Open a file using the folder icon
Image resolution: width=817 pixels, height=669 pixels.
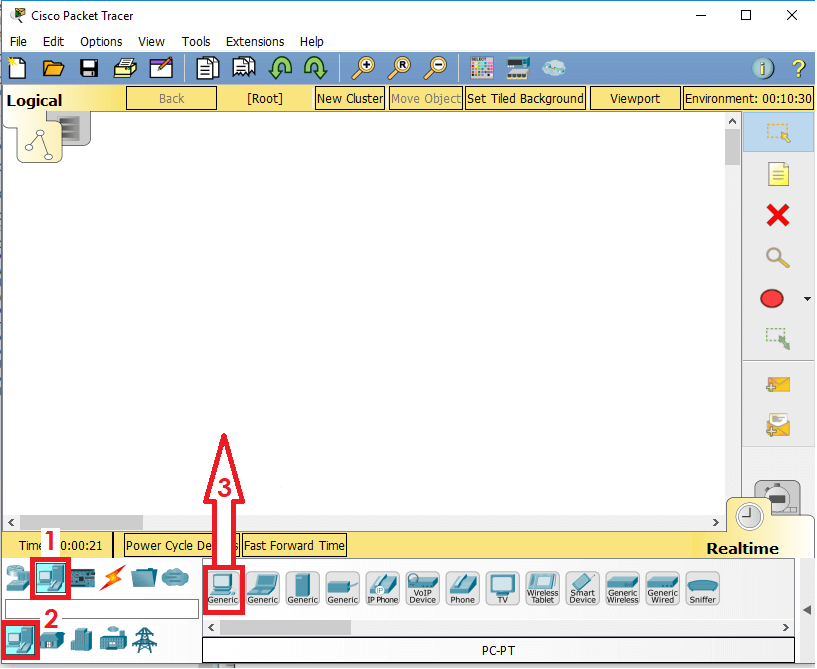(x=53, y=68)
